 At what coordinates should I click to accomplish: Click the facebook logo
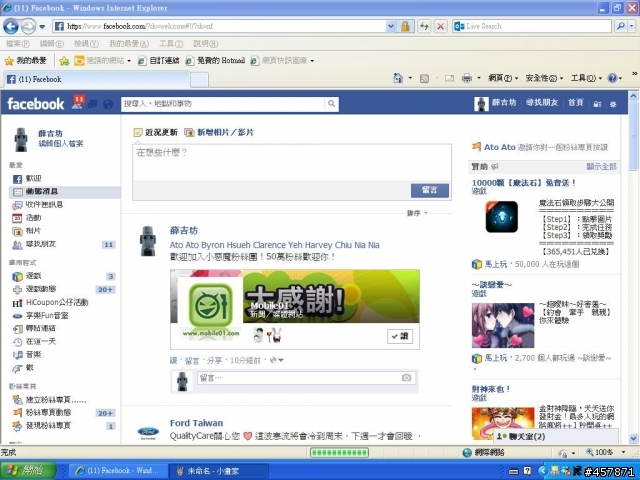coord(36,104)
